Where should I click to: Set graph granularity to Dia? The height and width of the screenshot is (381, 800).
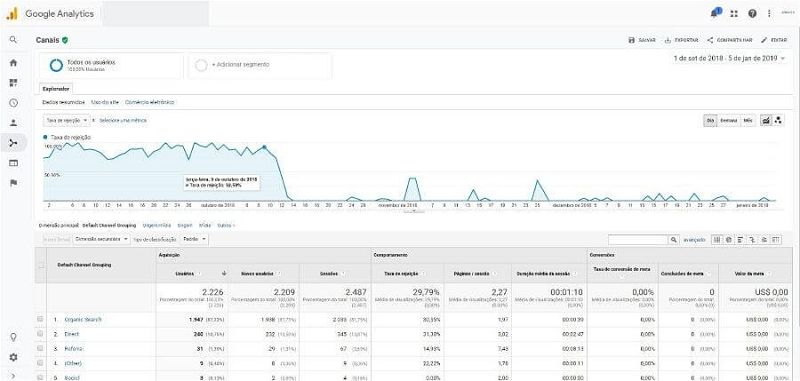tap(710, 120)
